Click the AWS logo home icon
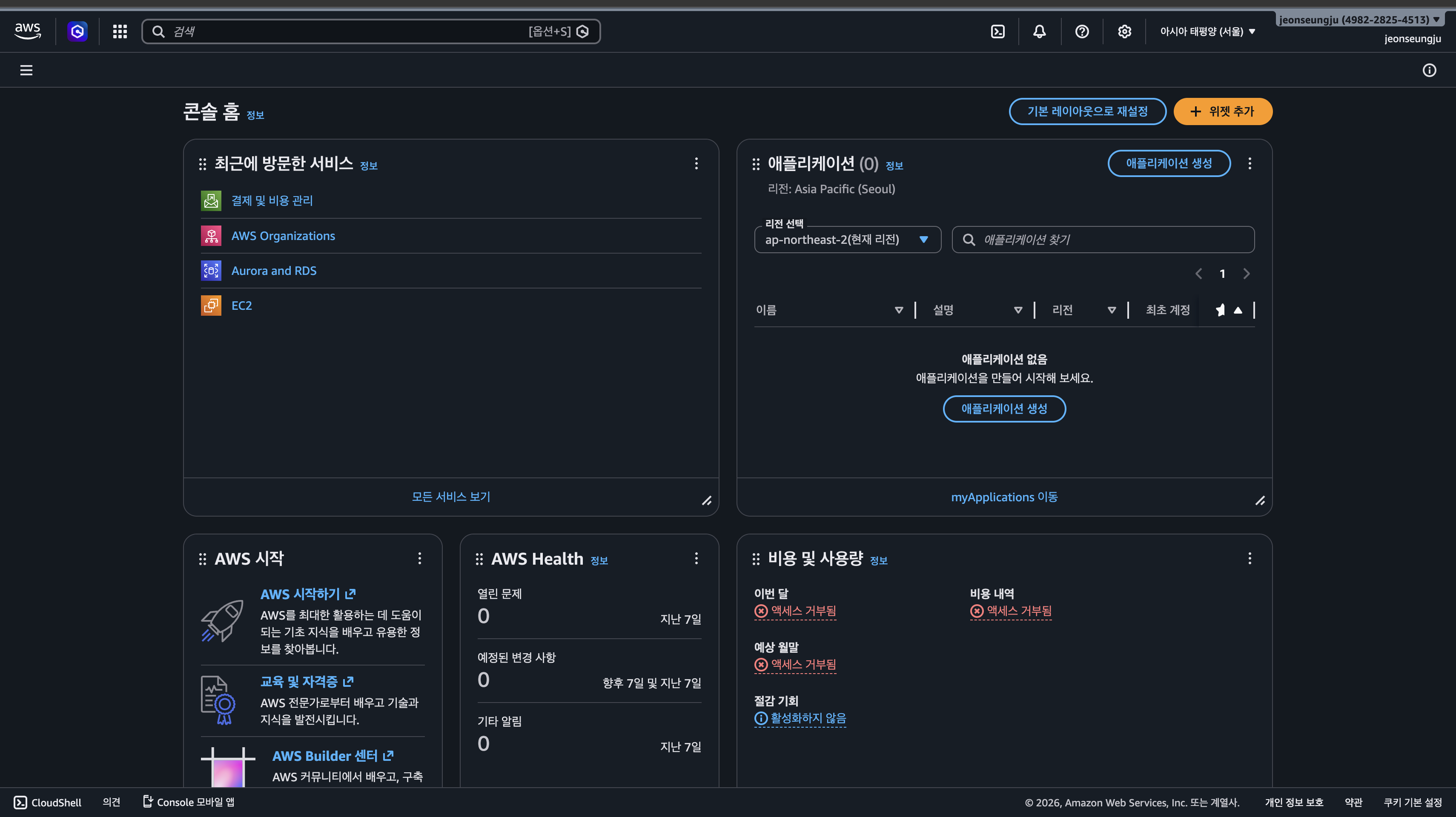The width and height of the screenshot is (1456, 817). [x=28, y=31]
